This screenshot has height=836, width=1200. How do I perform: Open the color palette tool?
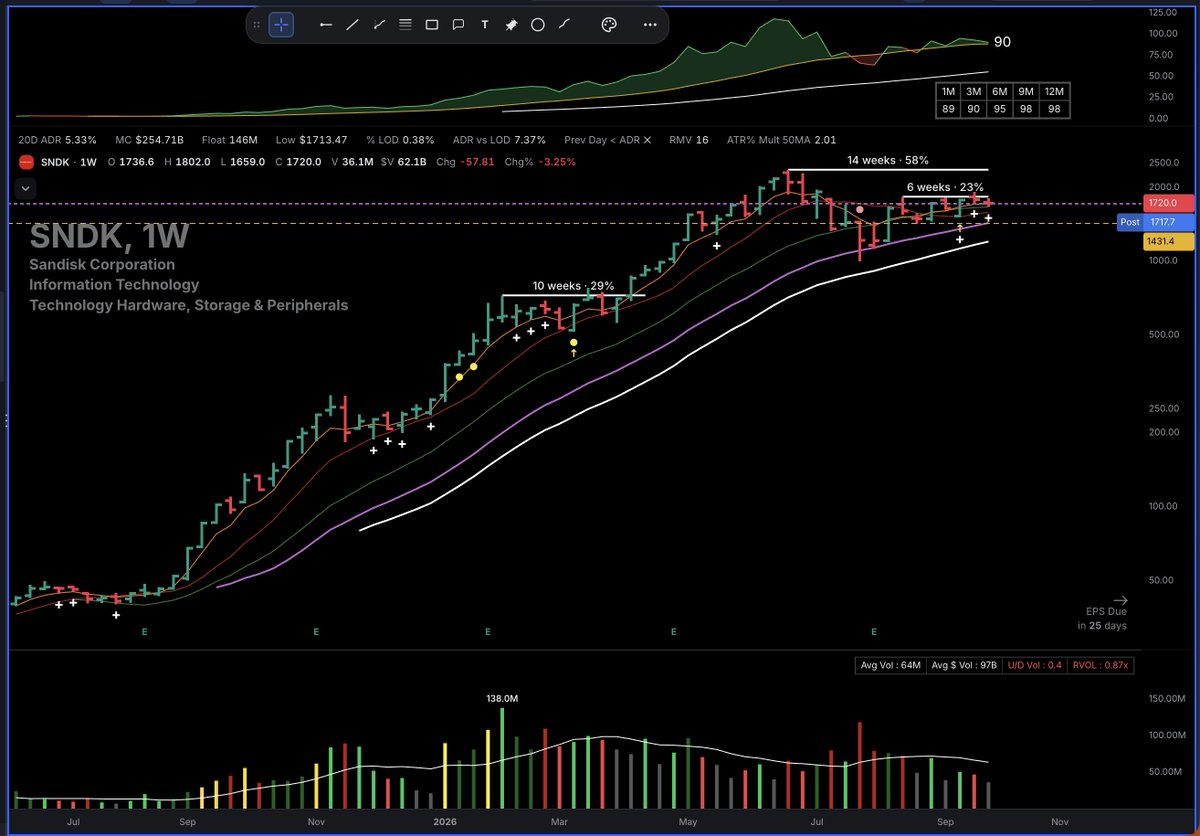pos(609,25)
